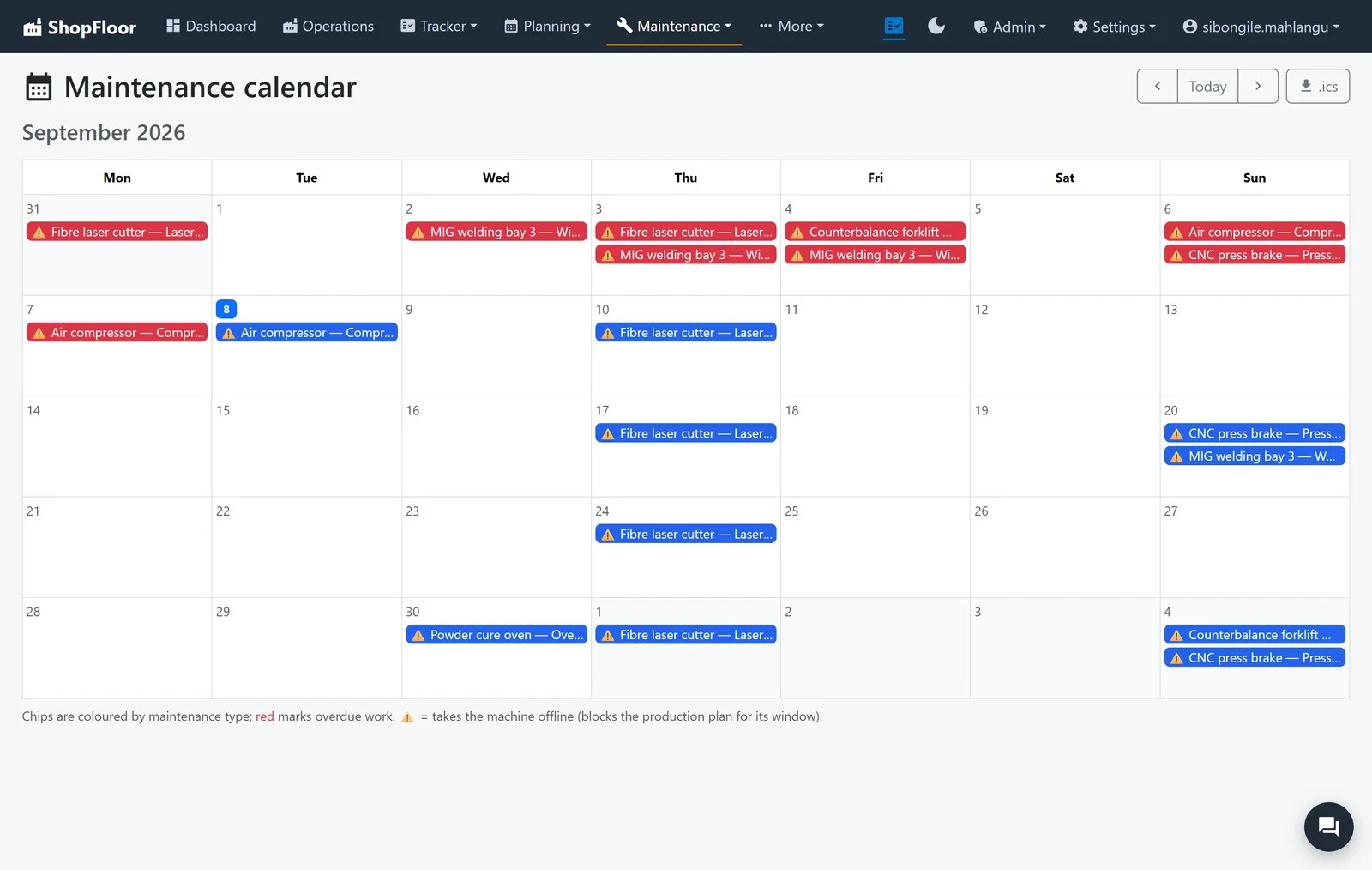Click the September 2026 heading
Viewport: 1372px width, 870px height.
point(104,133)
